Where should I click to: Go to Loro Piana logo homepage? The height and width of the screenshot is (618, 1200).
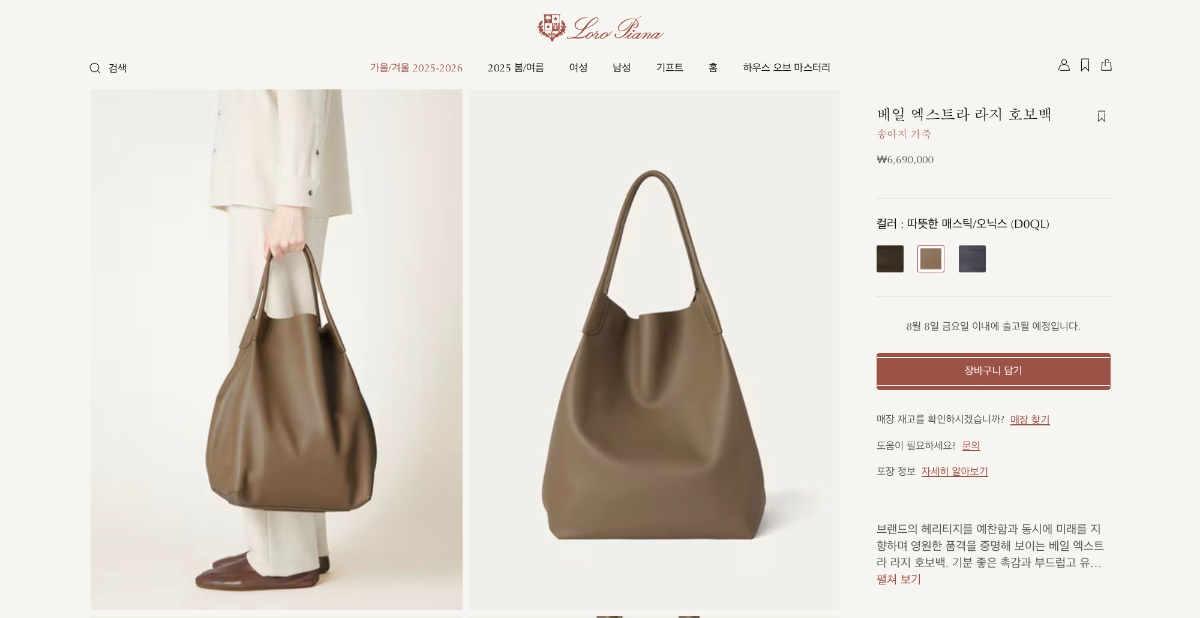click(600, 27)
